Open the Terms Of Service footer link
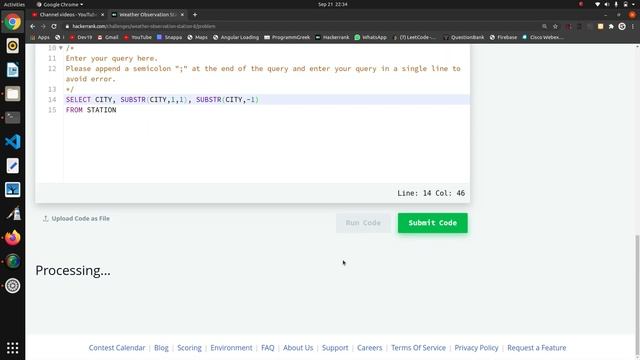The image size is (640, 360). point(418,348)
